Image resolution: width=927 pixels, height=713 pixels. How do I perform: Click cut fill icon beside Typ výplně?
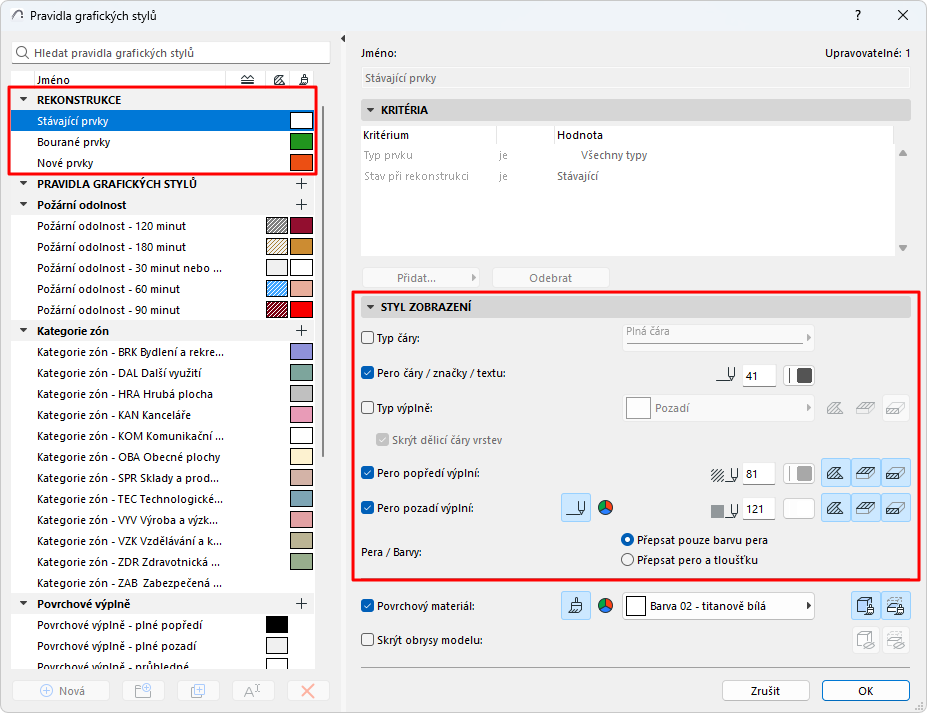[x=835, y=408]
